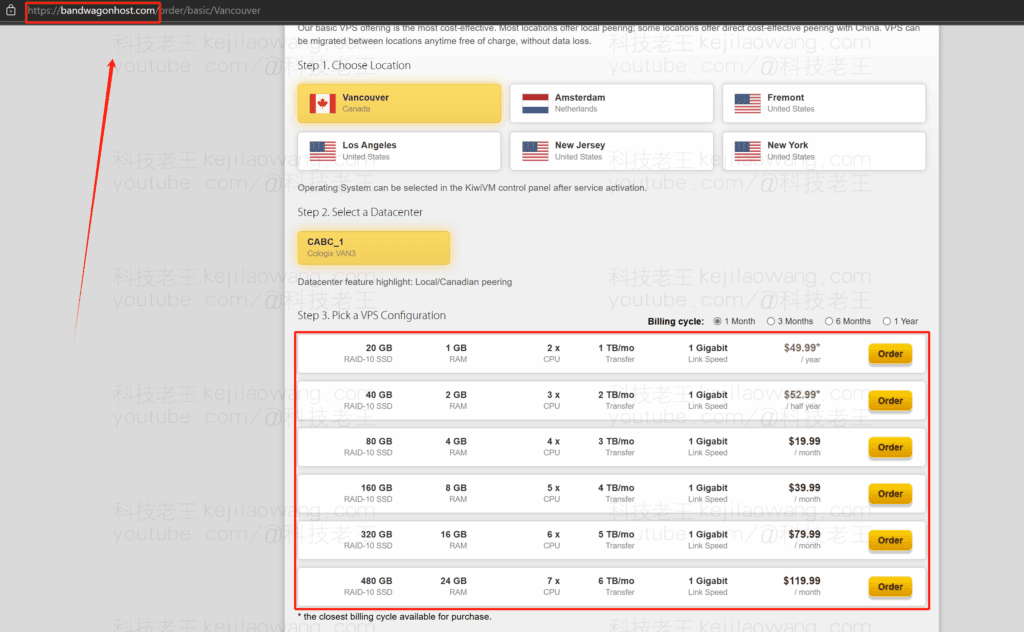Select the Fremont United States location
The width and height of the screenshot is (1024, 632).
point(824,103)
